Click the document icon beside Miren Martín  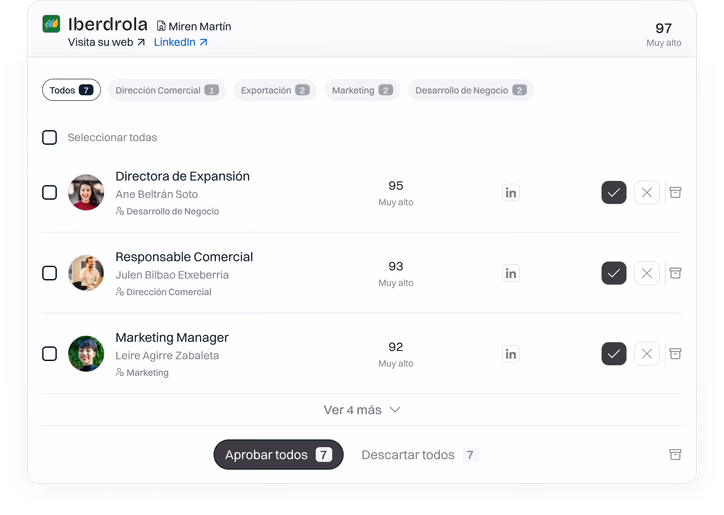161,26
